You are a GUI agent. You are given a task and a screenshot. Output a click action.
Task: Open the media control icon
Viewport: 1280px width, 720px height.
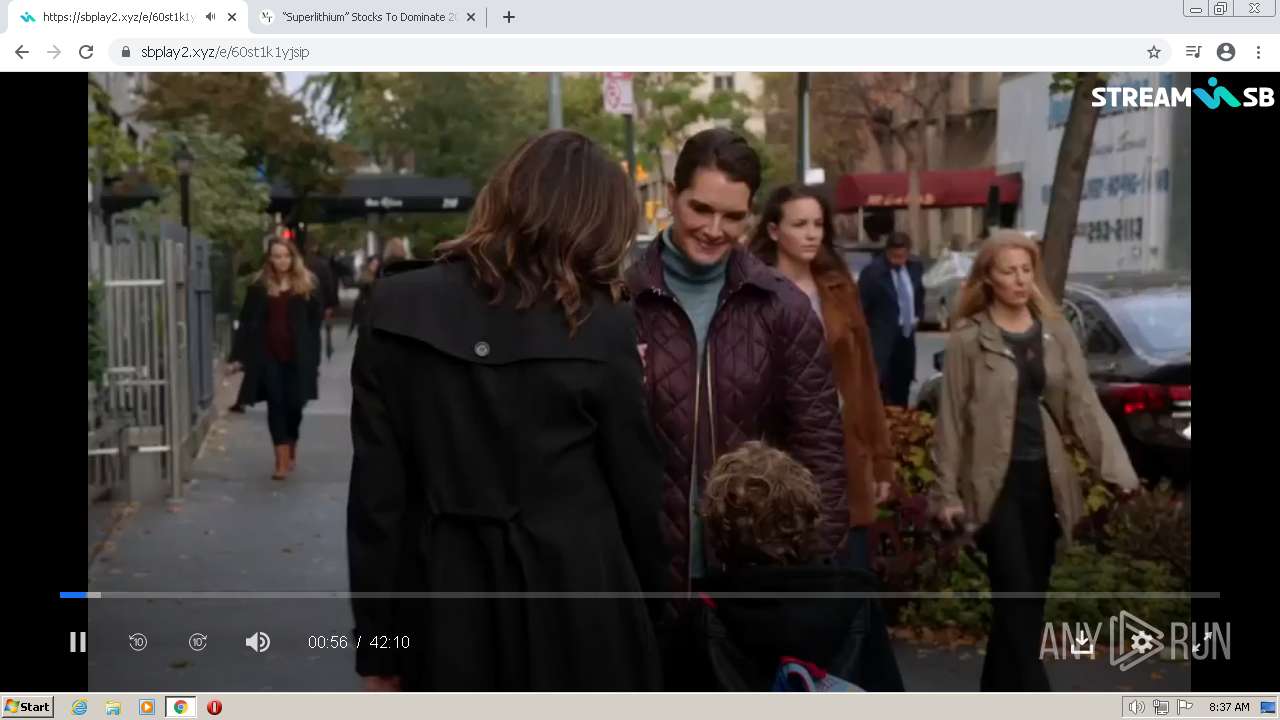click(1193, 52)
